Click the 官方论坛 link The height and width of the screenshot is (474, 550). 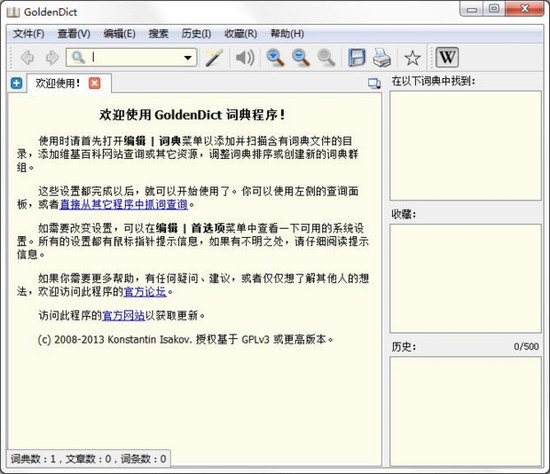click(145, 292)
